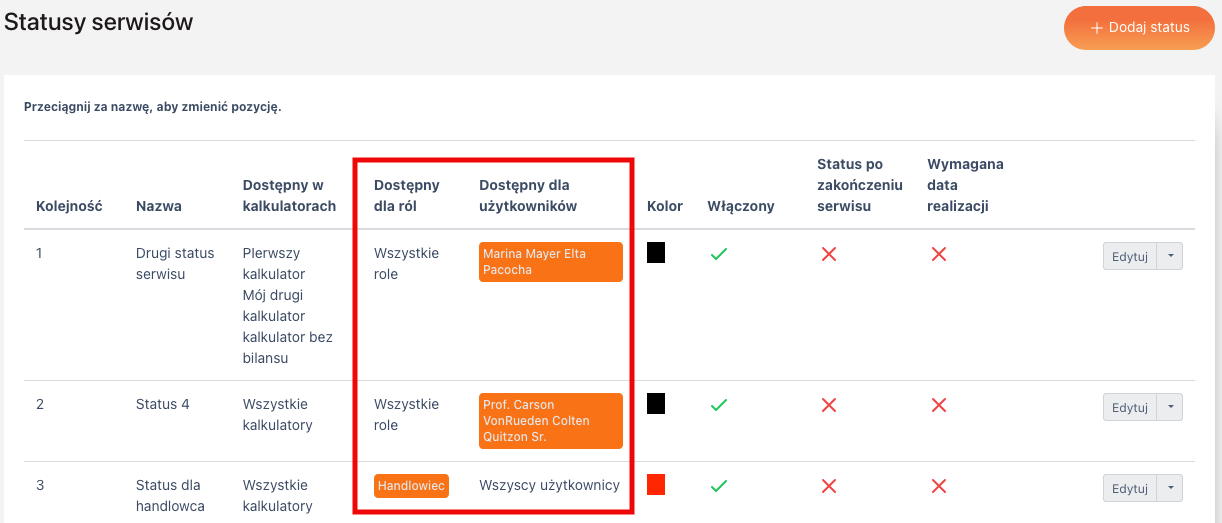Click the Handlowiec role tag
The image size is (1222, 523).
[x=411, y=486]
